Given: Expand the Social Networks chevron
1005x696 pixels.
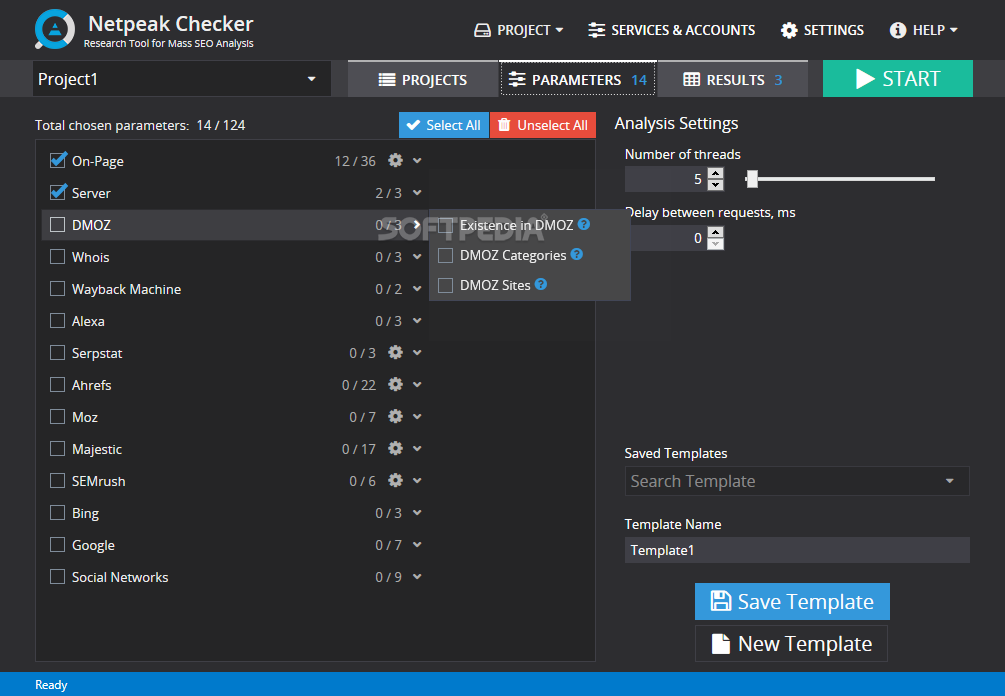Looking at the screenshot, I should click(x=417, y=577).
